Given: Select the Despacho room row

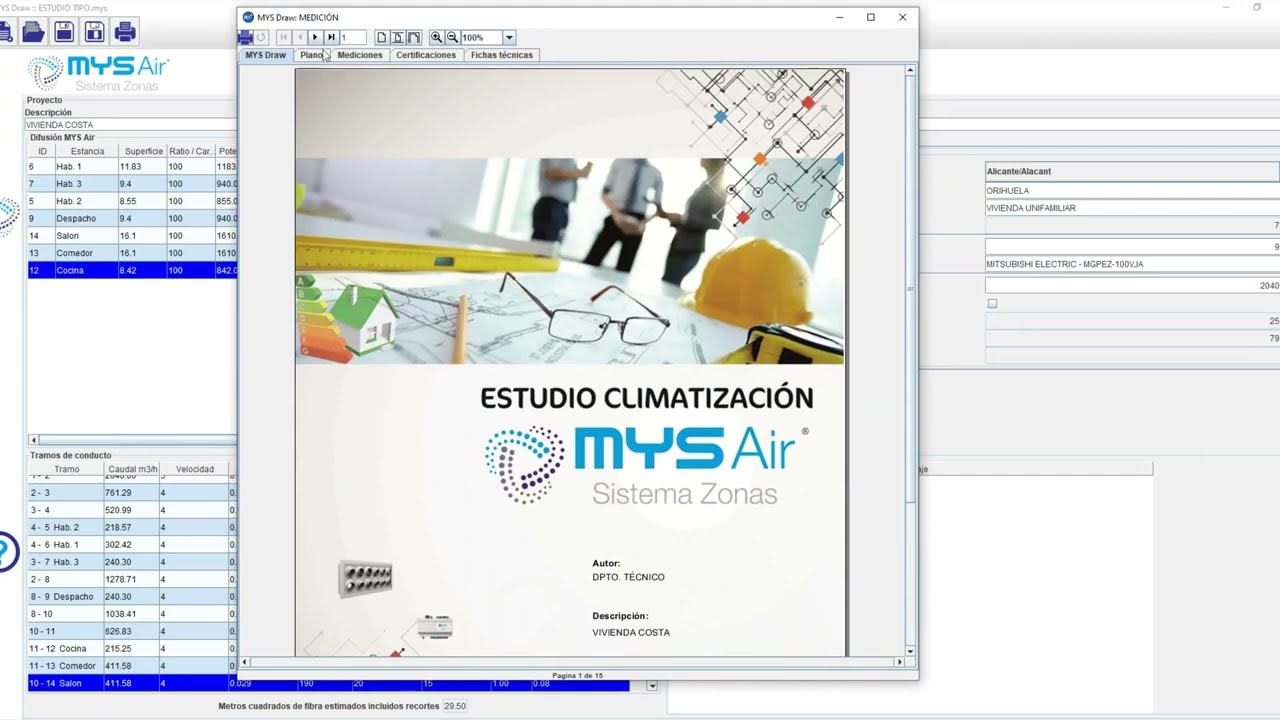Looking at the screenshot, I should tap(132, 218).
